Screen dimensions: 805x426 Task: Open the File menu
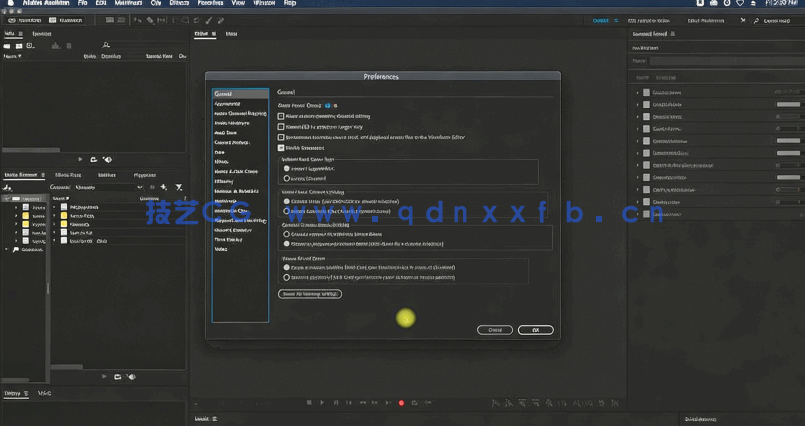click(82, 4)
